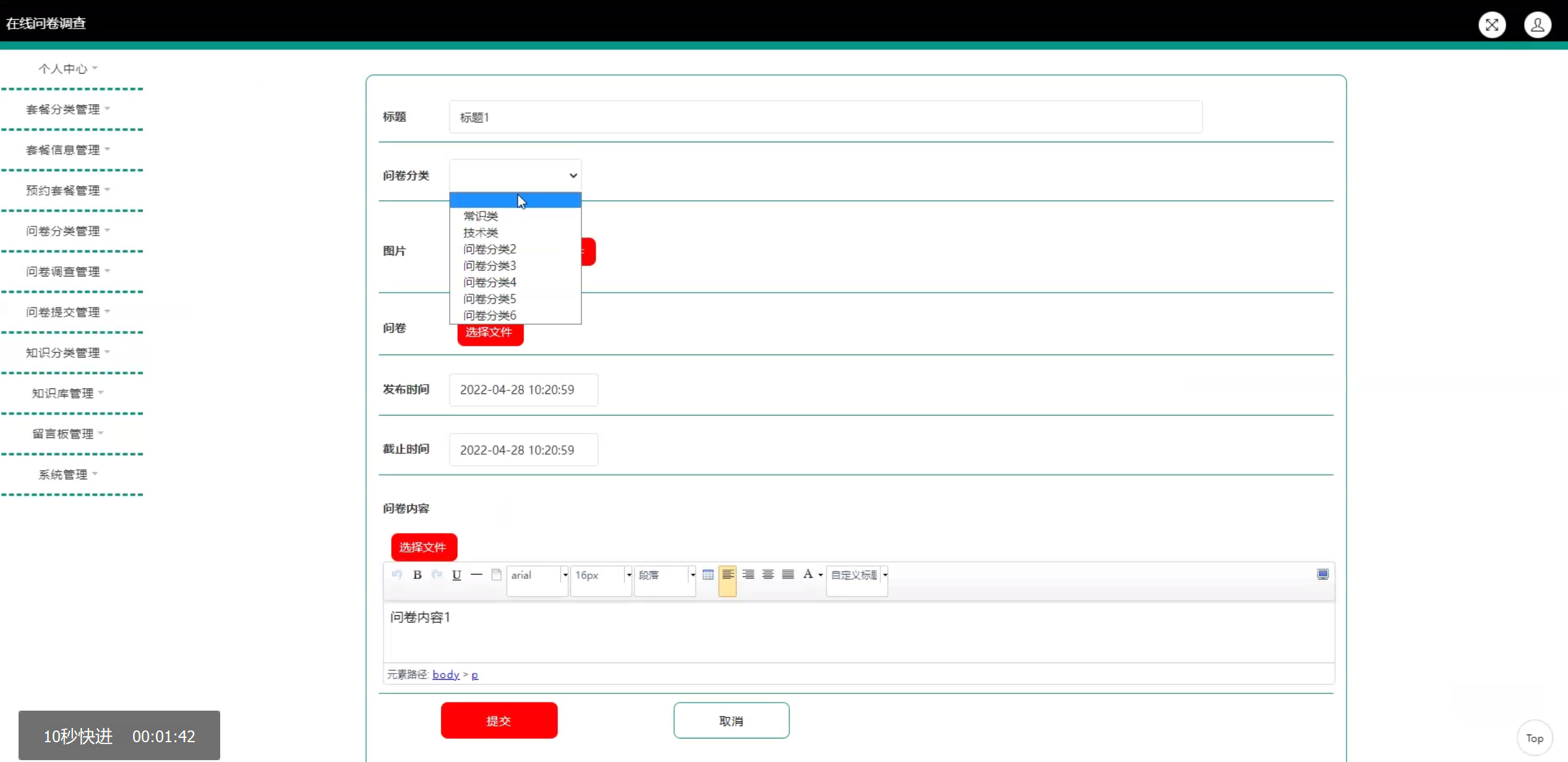Click the 标题 input field
The width and height of the screenshot is (1568, 762).
pos(825,117)
